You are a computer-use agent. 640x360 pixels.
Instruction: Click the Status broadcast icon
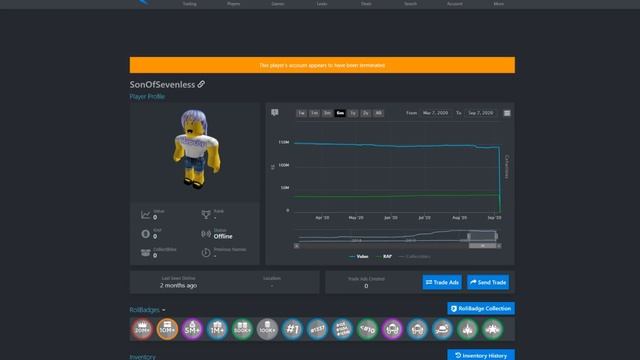click(x=206, y=234)
